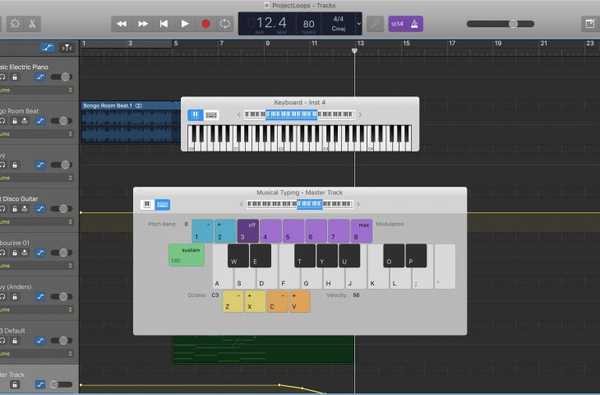Screen dimensions: 600x395
Task: Lock the Default track
Action: [15, 341]
